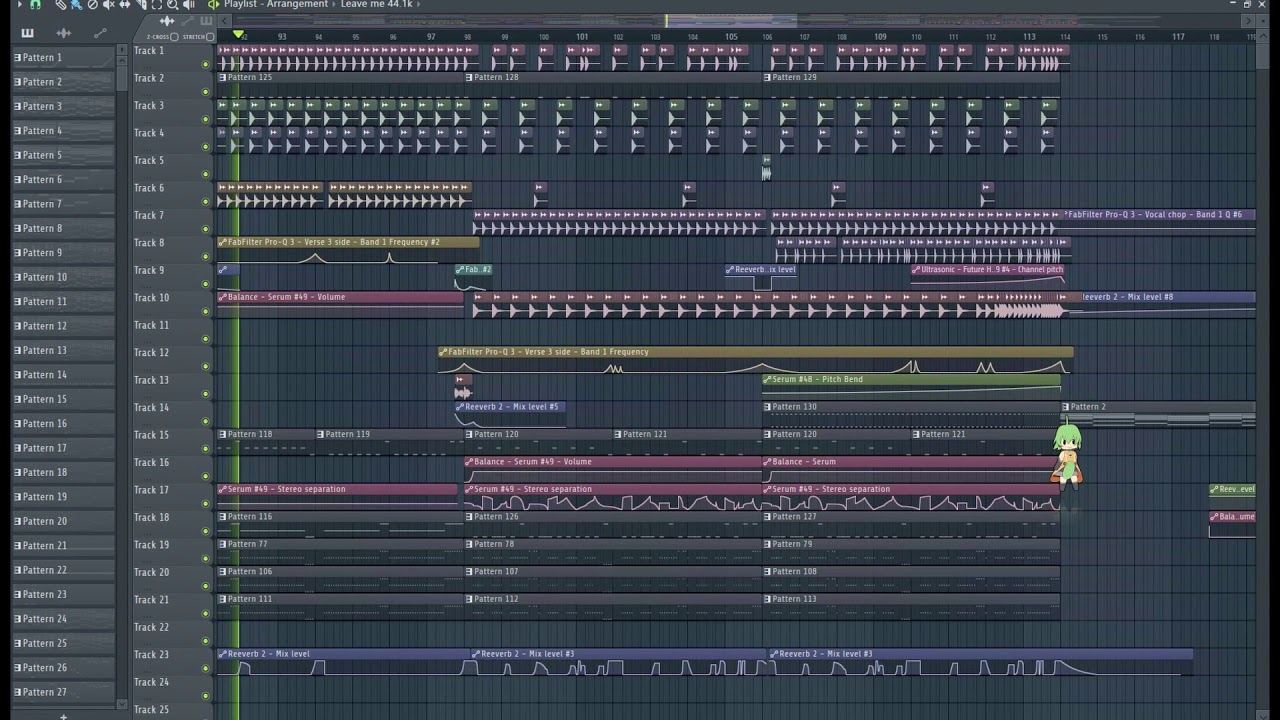The width and height of the screenshot is (1280, 720).
Task: Click the Pattern 22 icon in picker
Action: coord(17,570)
